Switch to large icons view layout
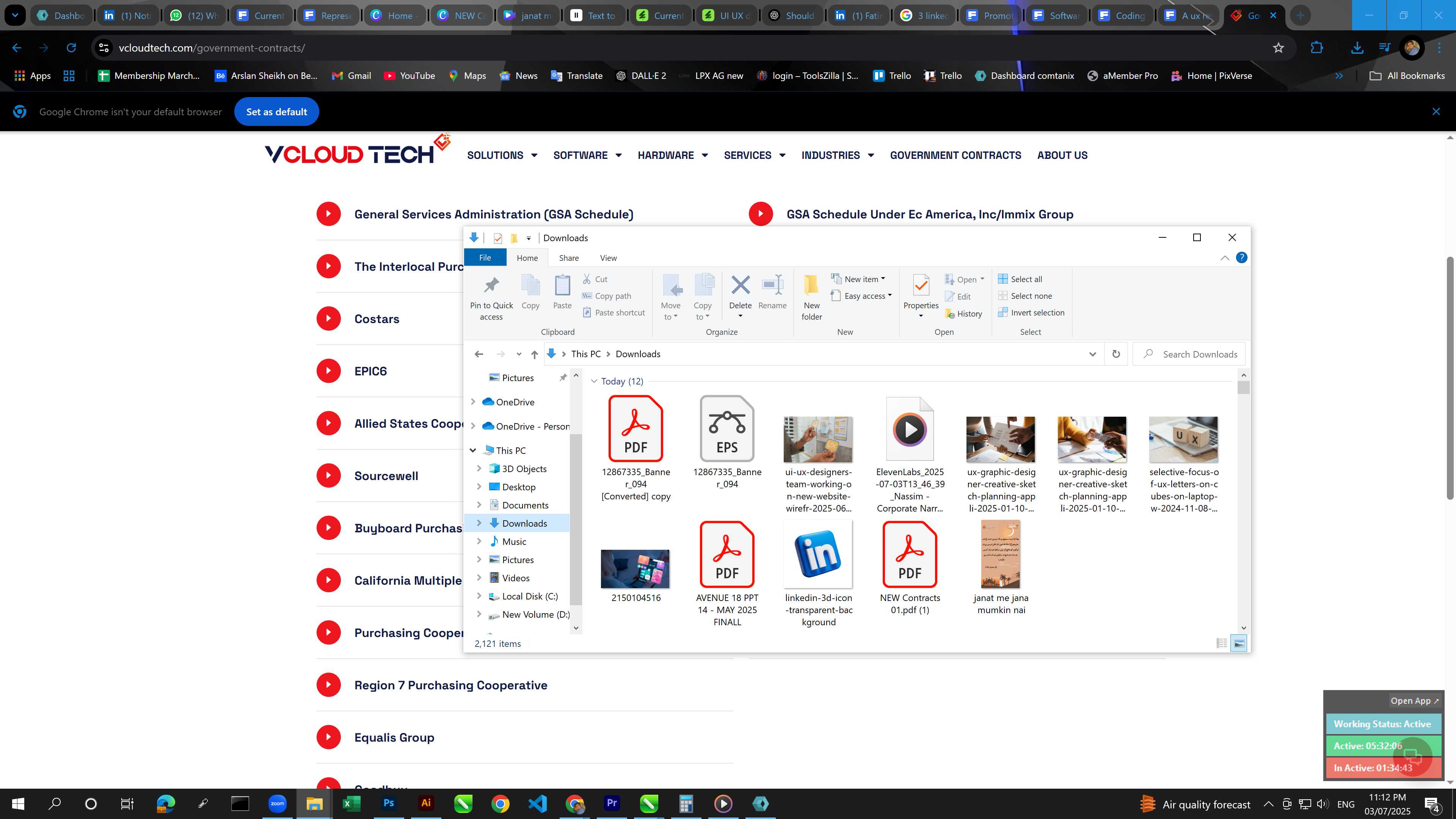Image resolution: width=1456 pixels, height=819 pixels. coord(1239,643)
